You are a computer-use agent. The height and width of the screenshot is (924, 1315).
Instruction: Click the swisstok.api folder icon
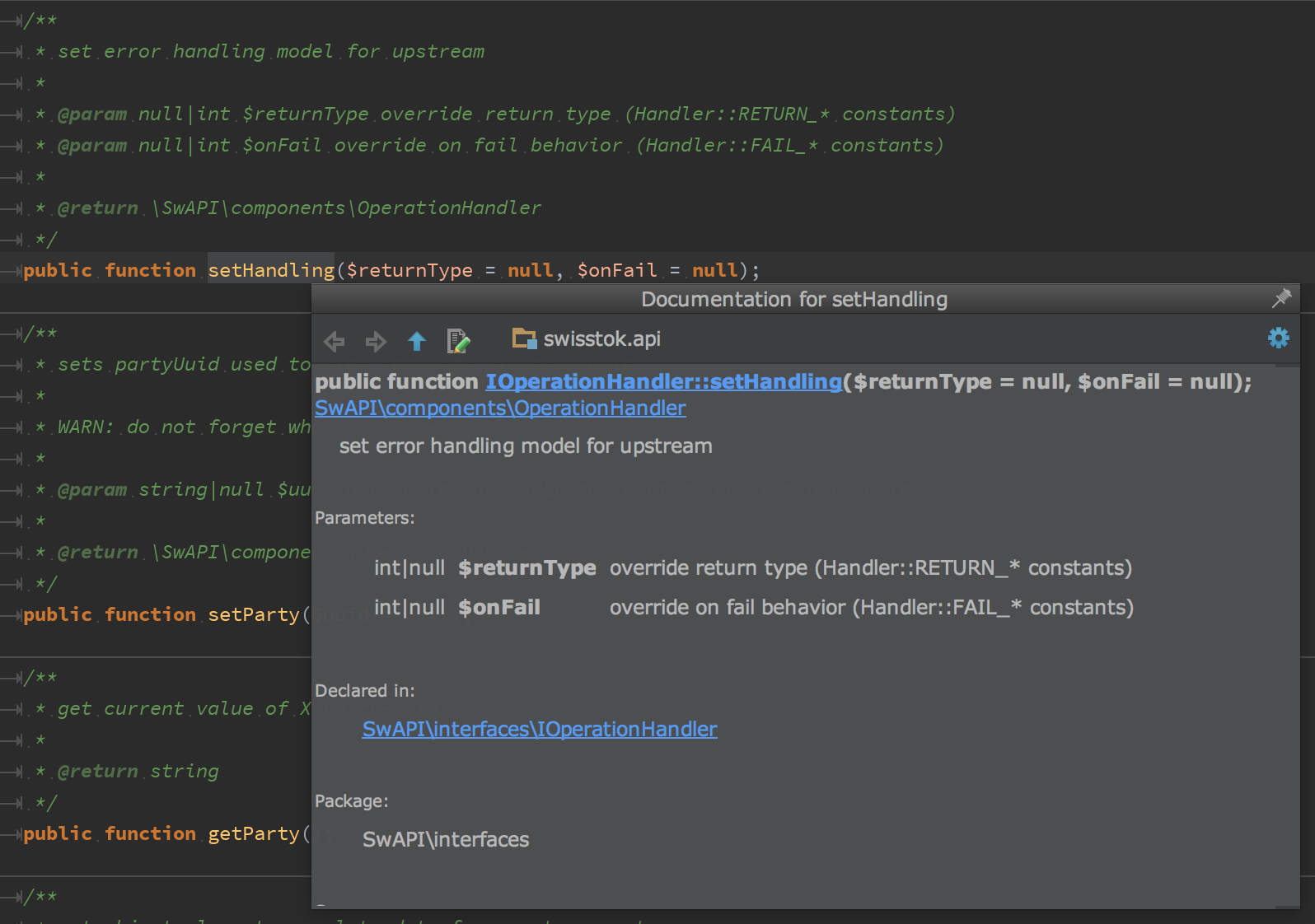pyautogui.click(x=524, y=338)
